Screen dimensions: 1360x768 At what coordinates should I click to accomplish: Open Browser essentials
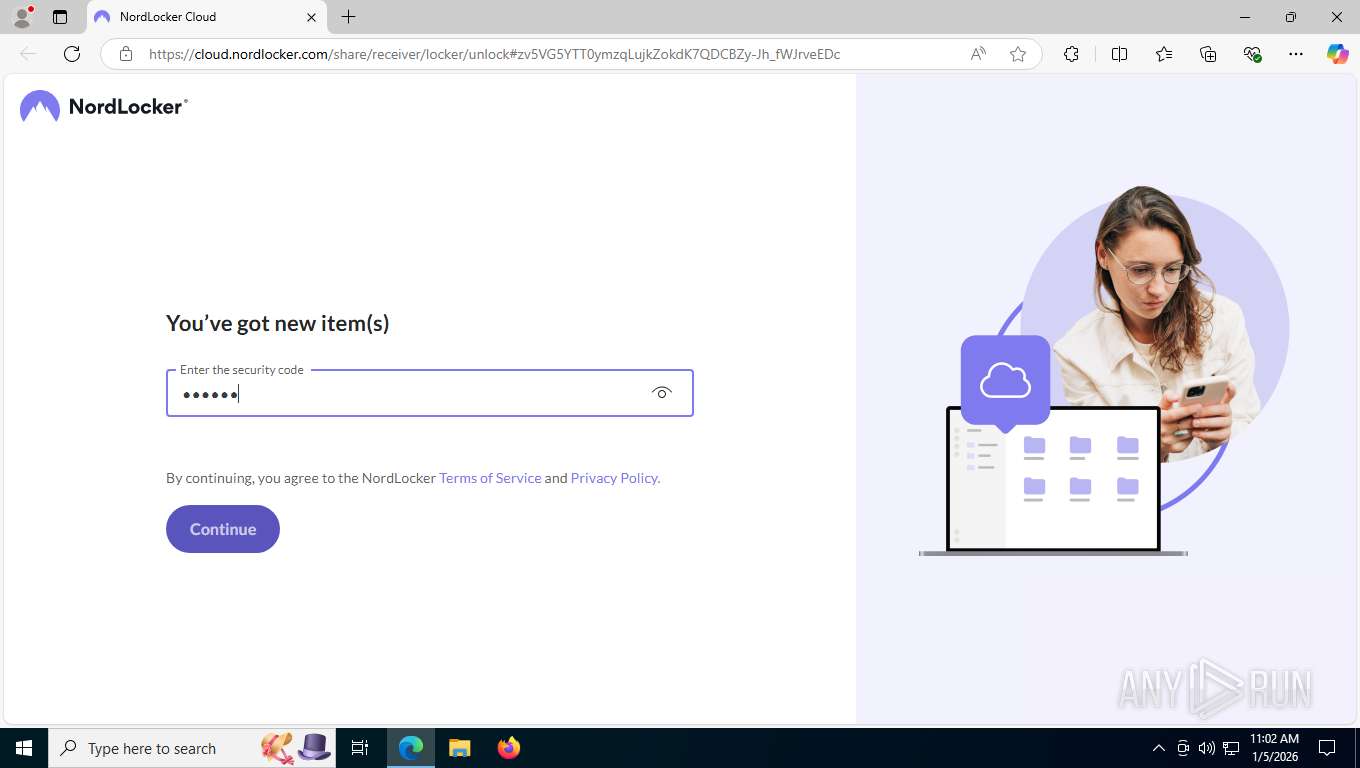1252,54
